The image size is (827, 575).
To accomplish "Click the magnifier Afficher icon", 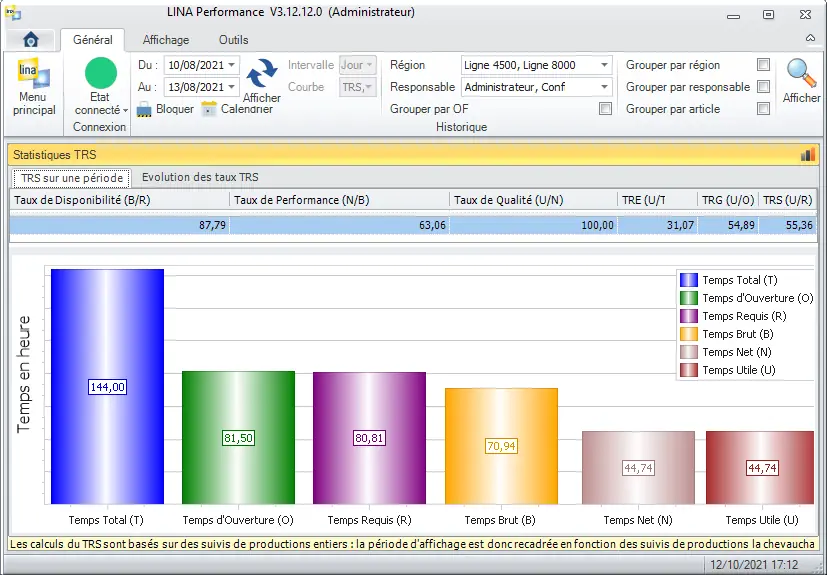I will [801, 73].
